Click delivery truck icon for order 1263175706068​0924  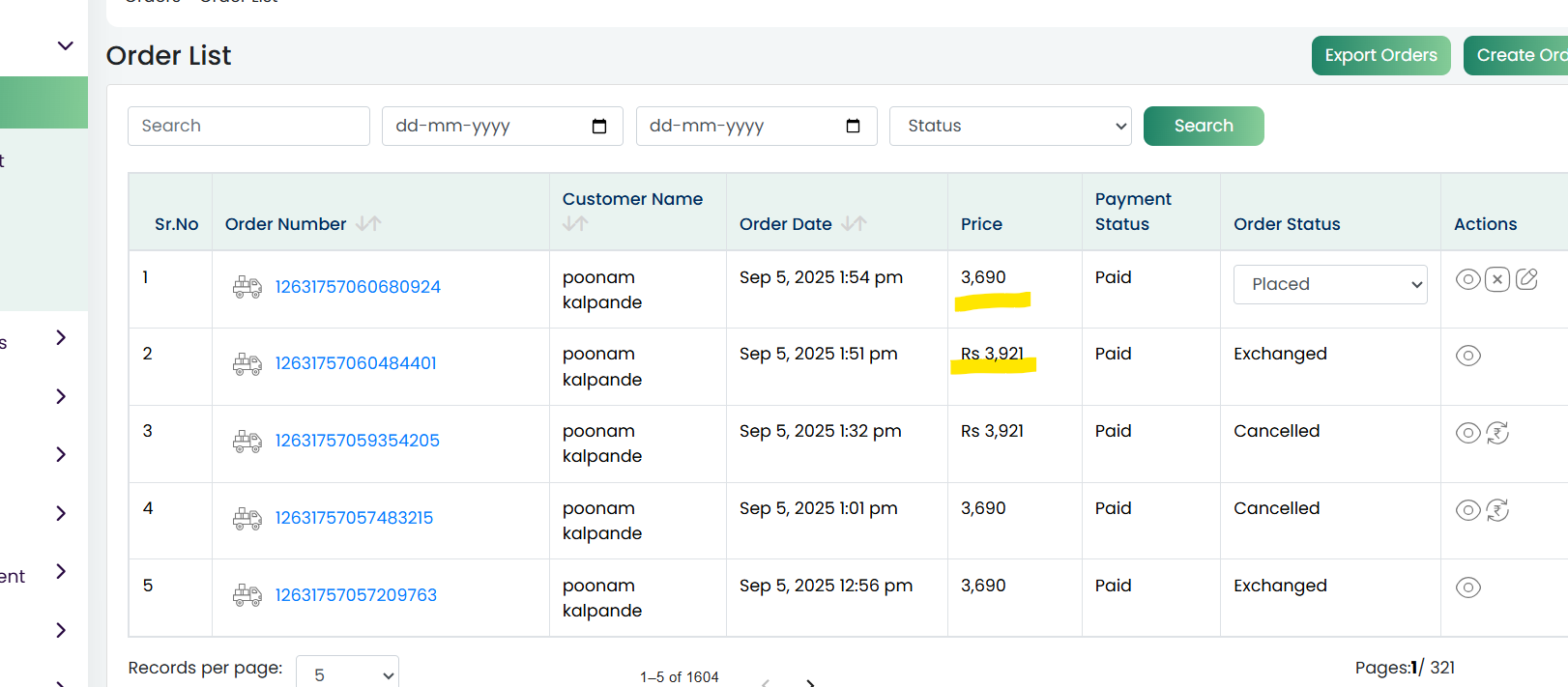click(x=247, y=287)
